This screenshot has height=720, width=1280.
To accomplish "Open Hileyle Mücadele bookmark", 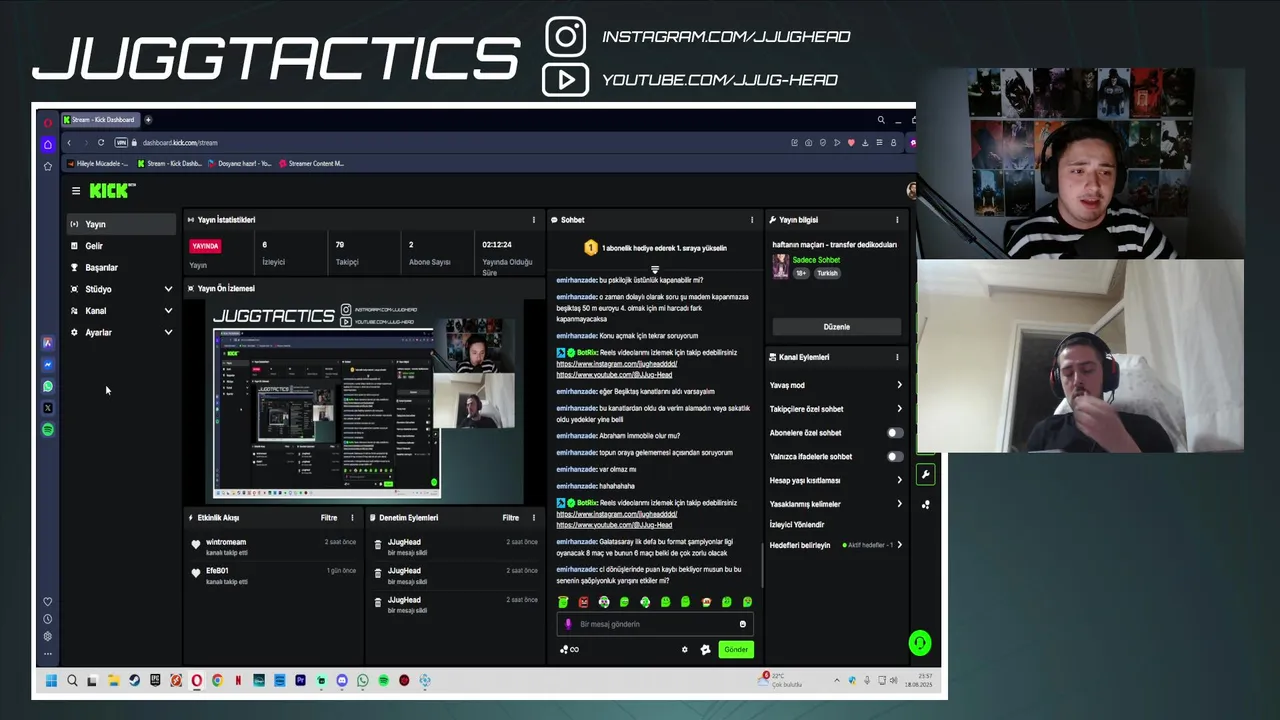I will (97, 163).
